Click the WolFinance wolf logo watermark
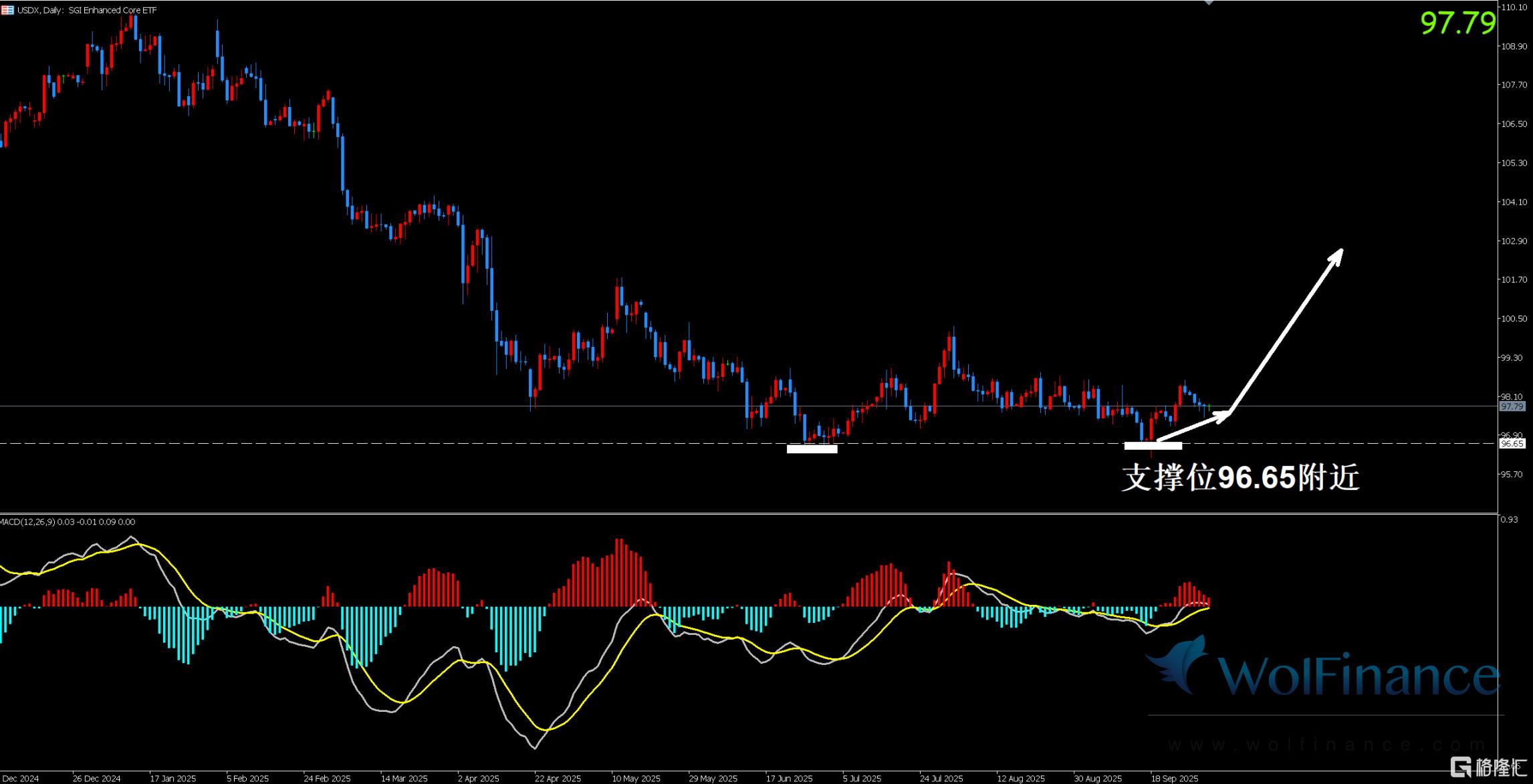1533x784 pixels. 1180,666
